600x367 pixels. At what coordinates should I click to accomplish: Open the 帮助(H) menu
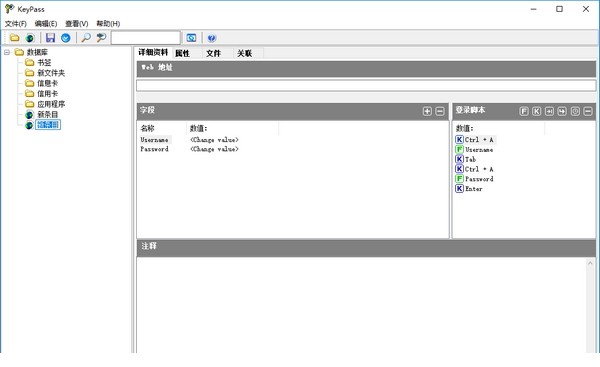[108, 24]
